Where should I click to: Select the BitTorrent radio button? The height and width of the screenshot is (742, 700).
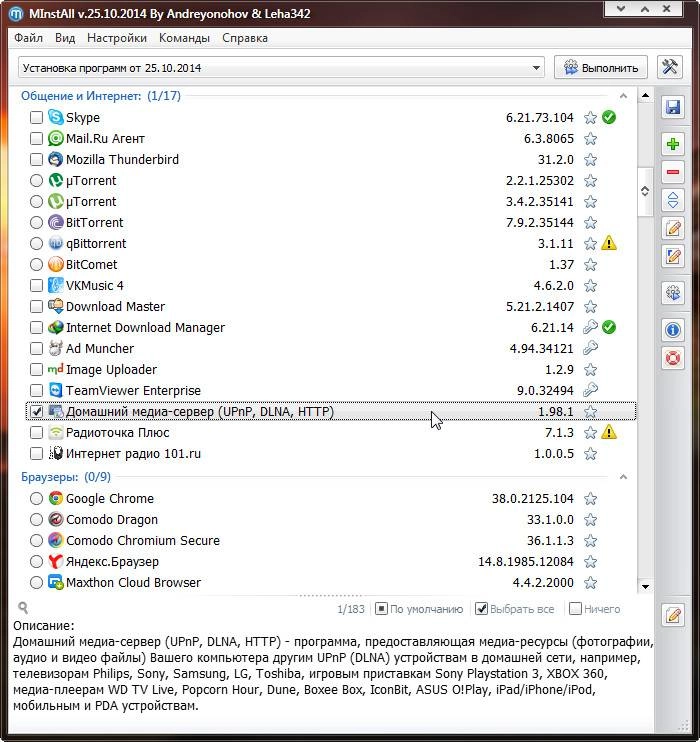[x=36, y=222]
